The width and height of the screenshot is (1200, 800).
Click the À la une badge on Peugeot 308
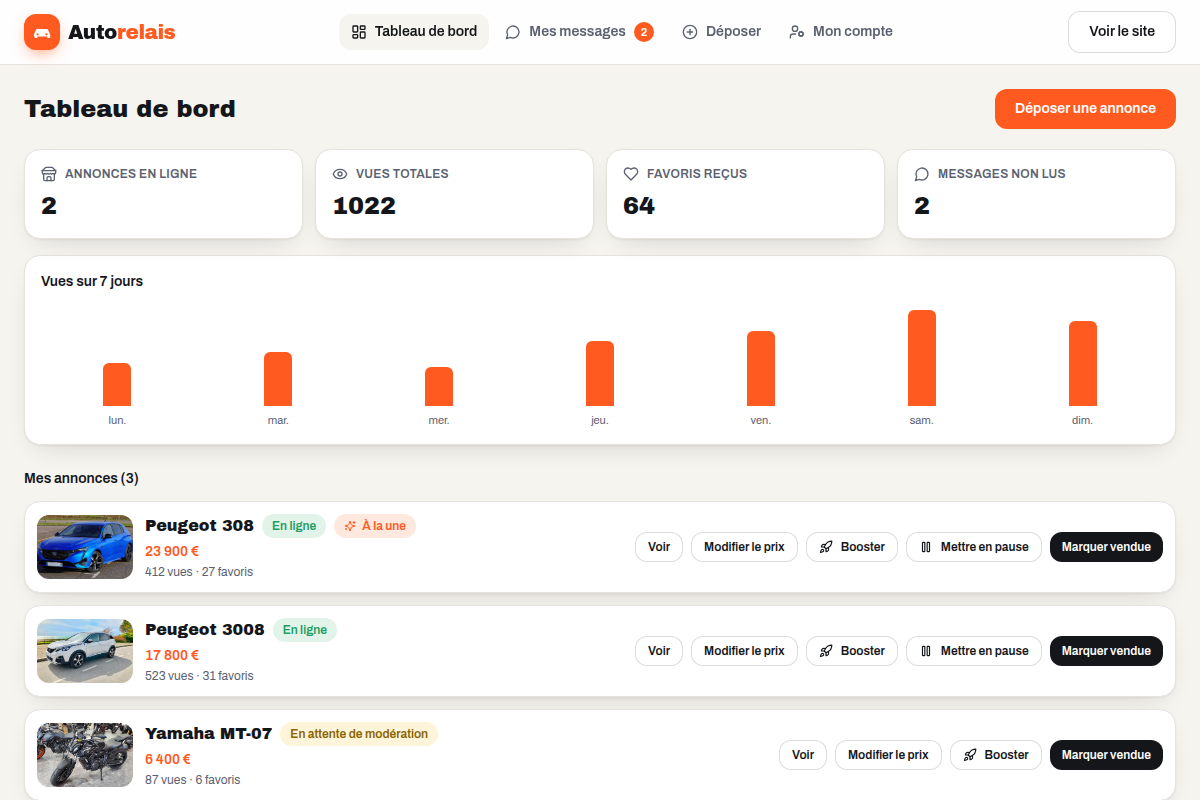(375, 526)
